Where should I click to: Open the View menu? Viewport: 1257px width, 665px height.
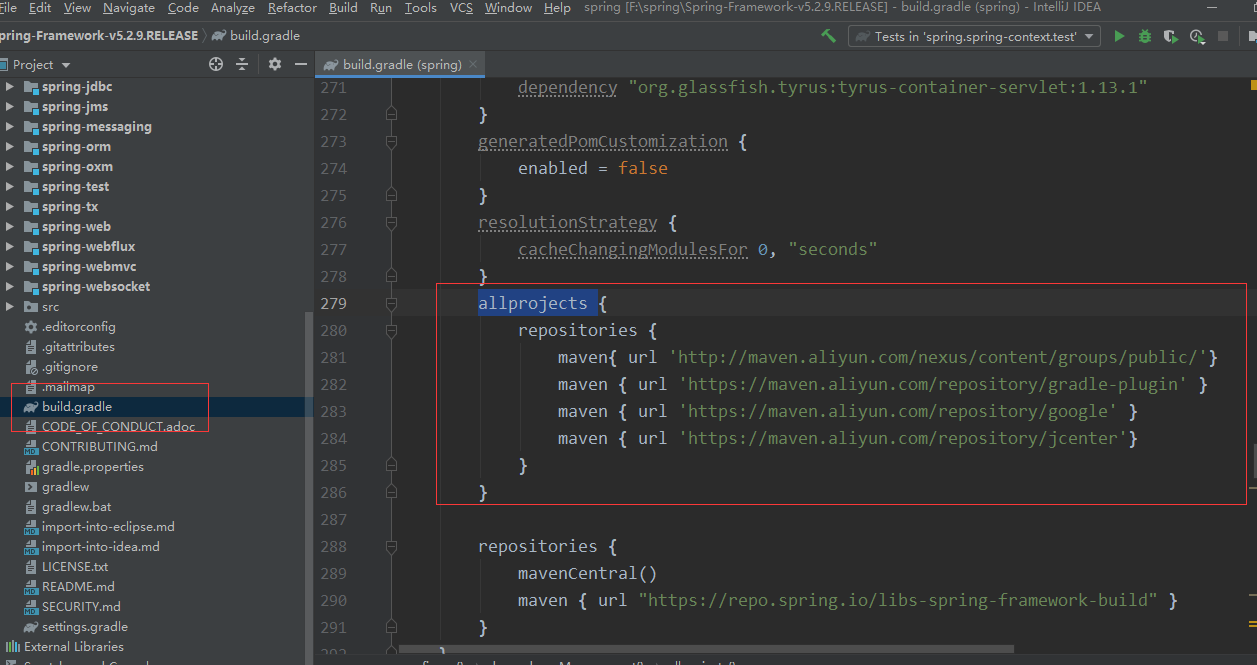tap(77, 8)
